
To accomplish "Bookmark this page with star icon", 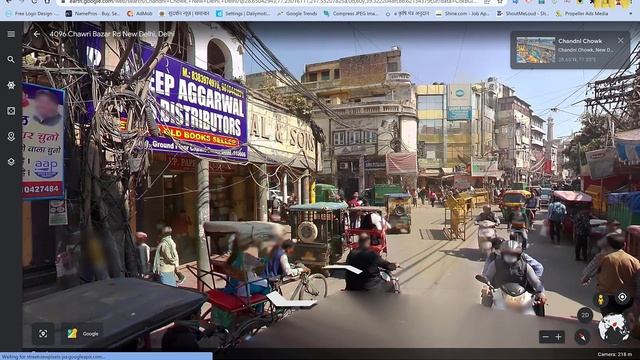I will [500, 2].
